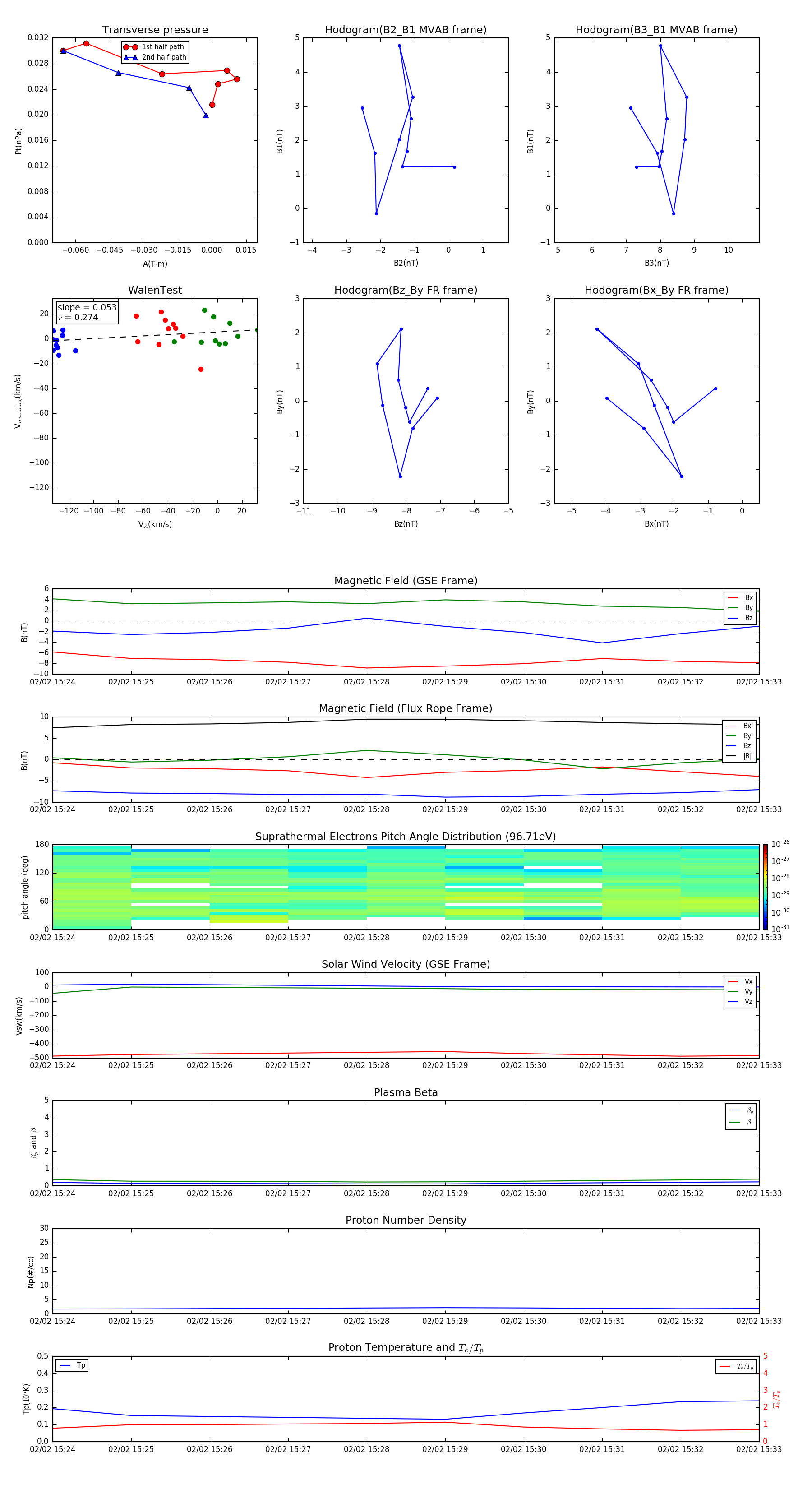Screen dimensions: 812x1489
Task: Click the 'Proton Number Density' title
Action: pos(406,1220)
